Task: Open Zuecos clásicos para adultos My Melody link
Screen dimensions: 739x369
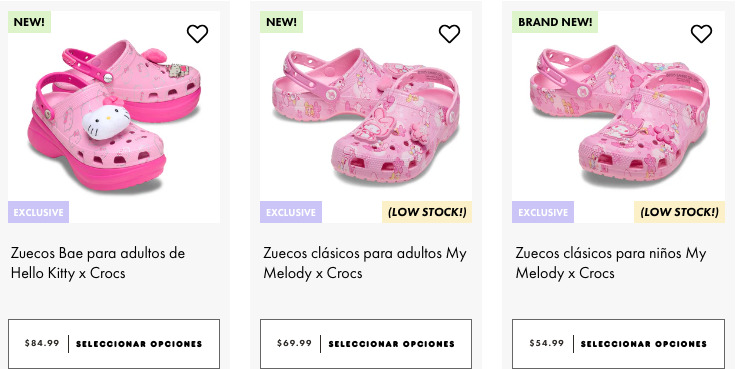Action: coord(365,263)
